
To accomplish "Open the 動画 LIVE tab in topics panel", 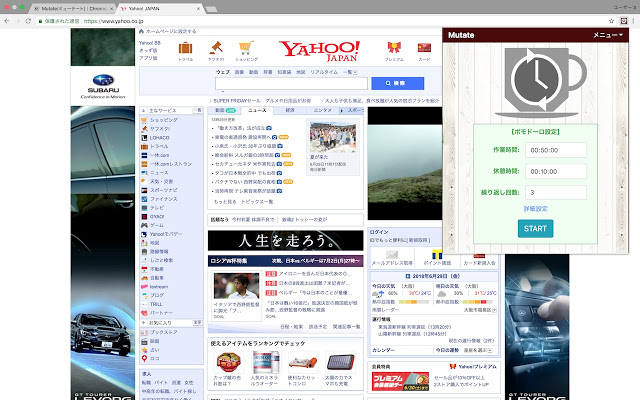I will 225,110.
